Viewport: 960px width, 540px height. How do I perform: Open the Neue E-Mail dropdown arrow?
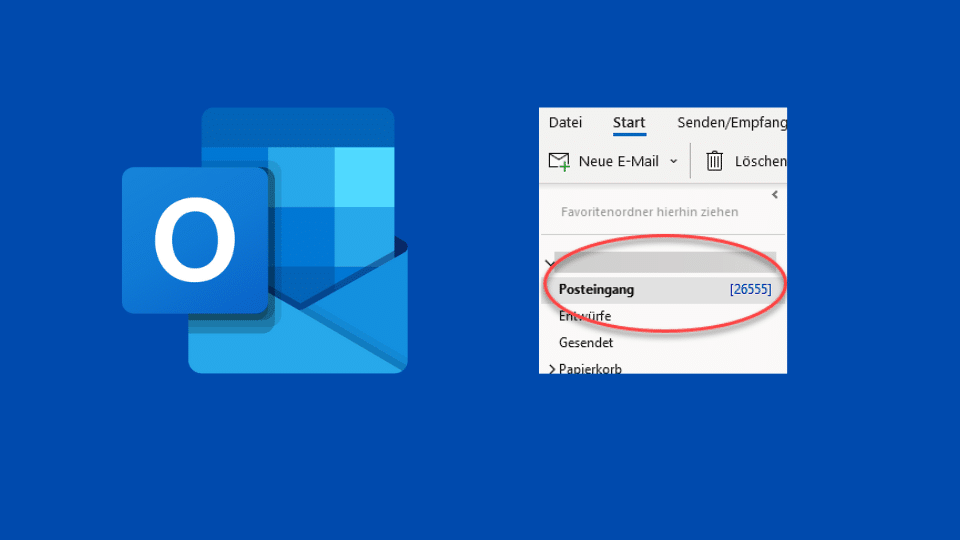coord(673,161)
